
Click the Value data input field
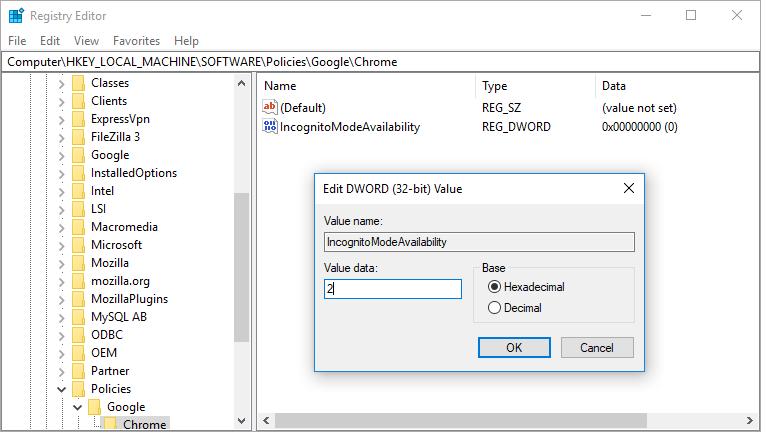tap(392, 288)
